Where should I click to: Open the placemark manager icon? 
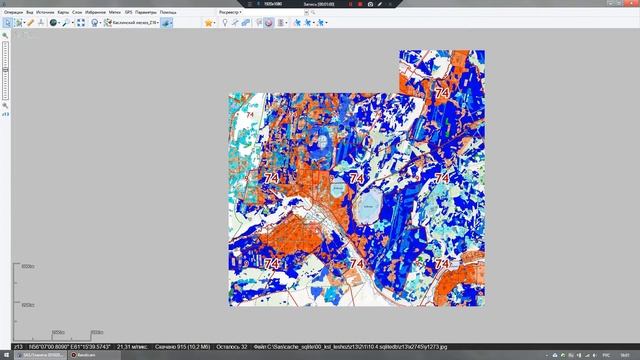pyautogui.click(x=269, y=23)
